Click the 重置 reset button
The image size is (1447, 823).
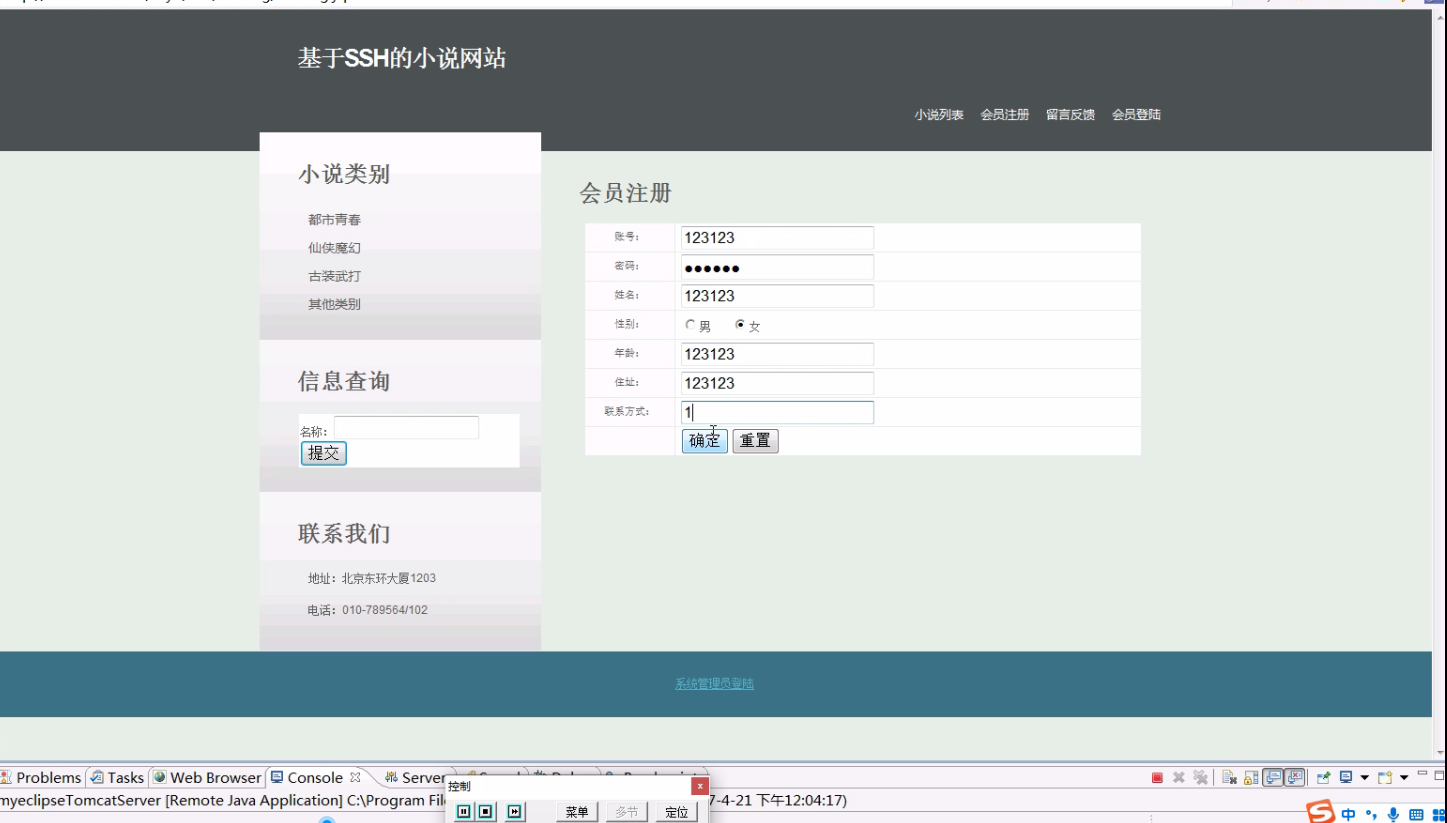click(755, 441)
